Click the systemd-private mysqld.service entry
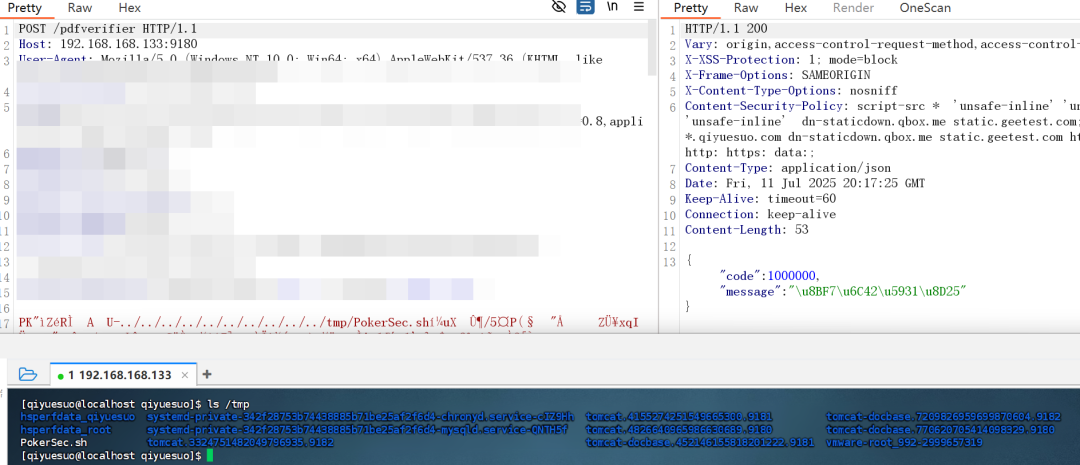 tap(357, 430)
